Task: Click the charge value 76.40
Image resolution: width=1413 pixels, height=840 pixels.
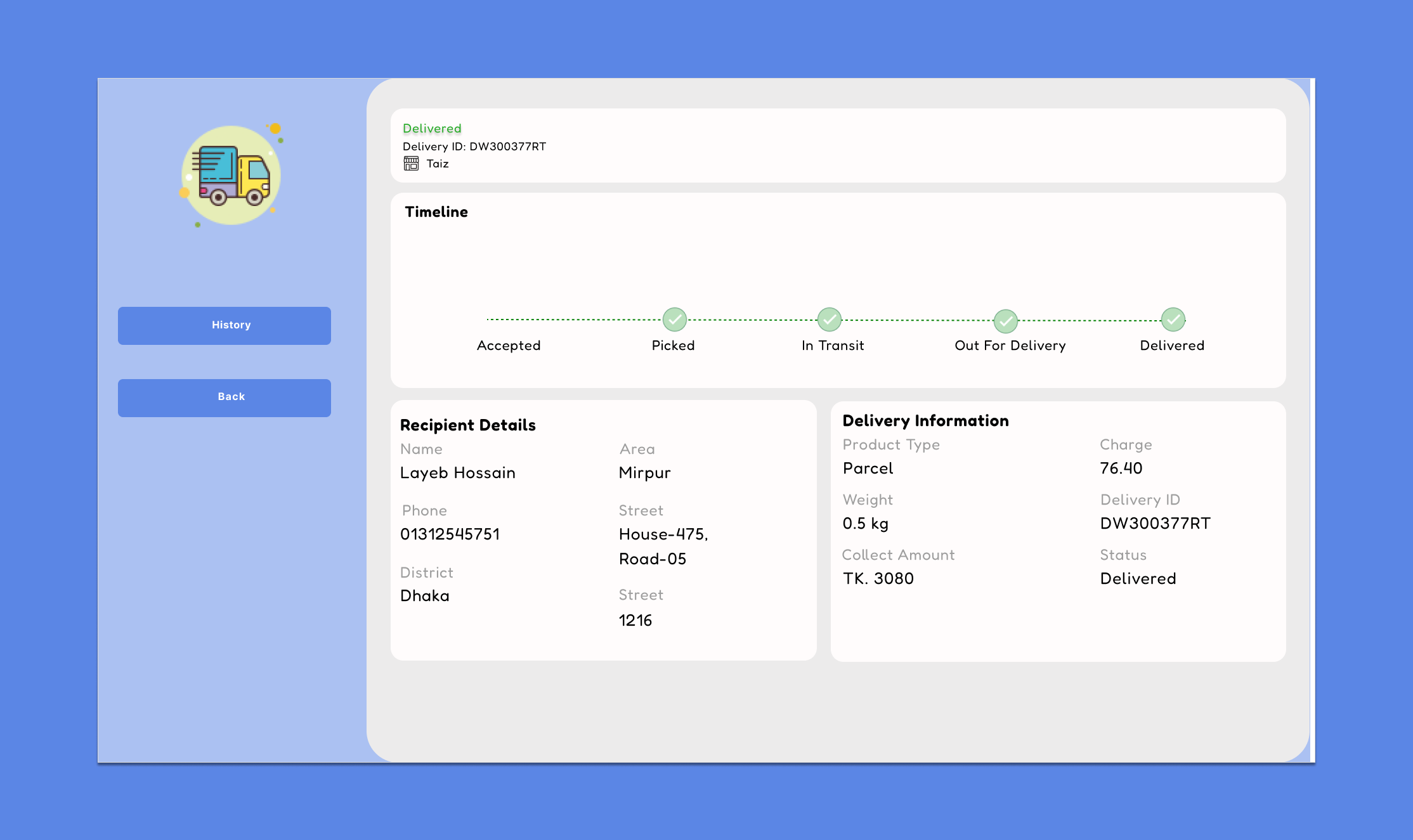Action: click(x=1121, y=468)
